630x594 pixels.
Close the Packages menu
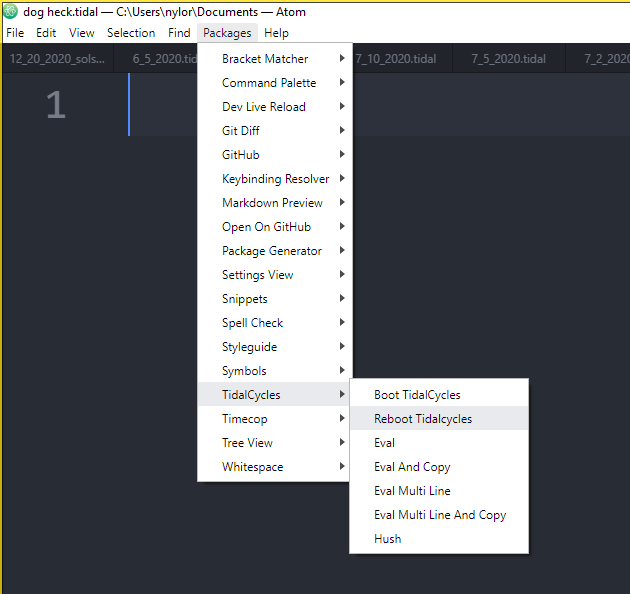pos(227,33)
